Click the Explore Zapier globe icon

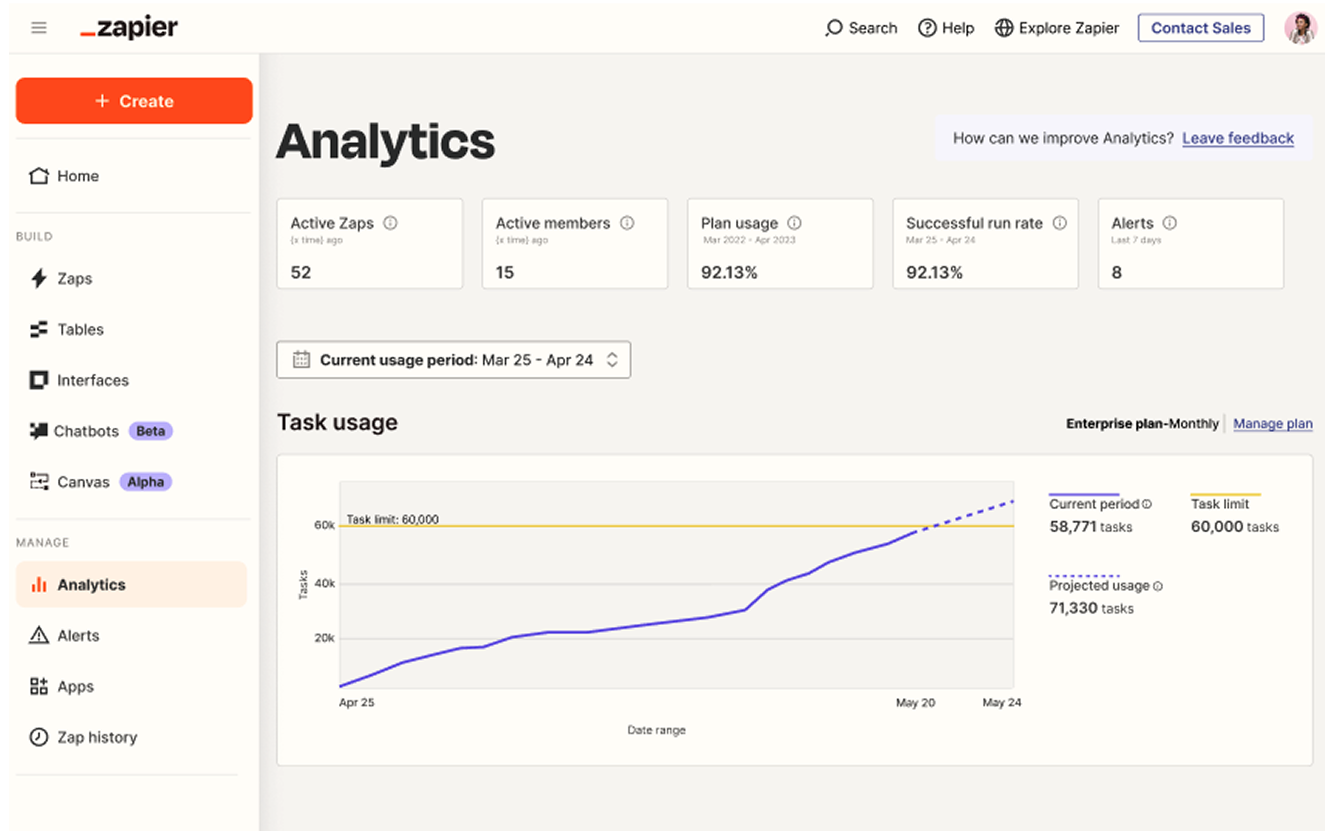(x=1004, y=28)
